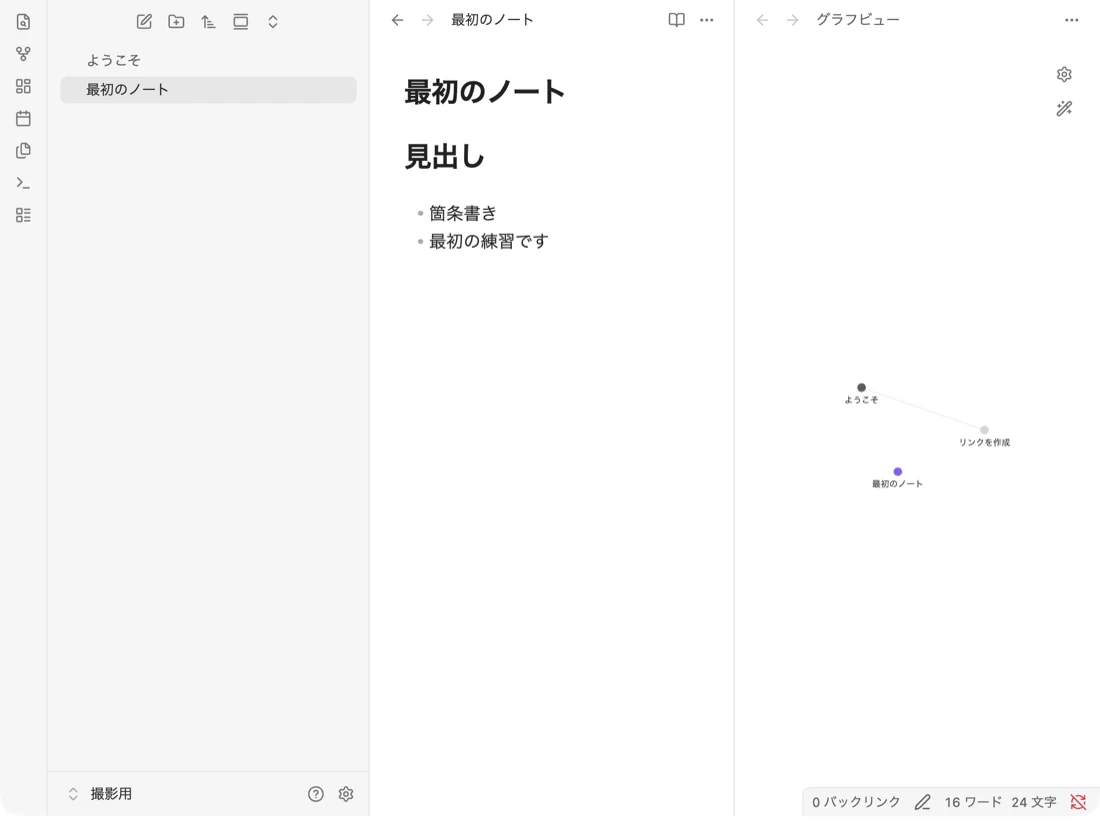Image resolution: width=1100 pixels, height=827 pixels.
Task: Start graph timelapse animation wand icon
Action: (1064, 109)
